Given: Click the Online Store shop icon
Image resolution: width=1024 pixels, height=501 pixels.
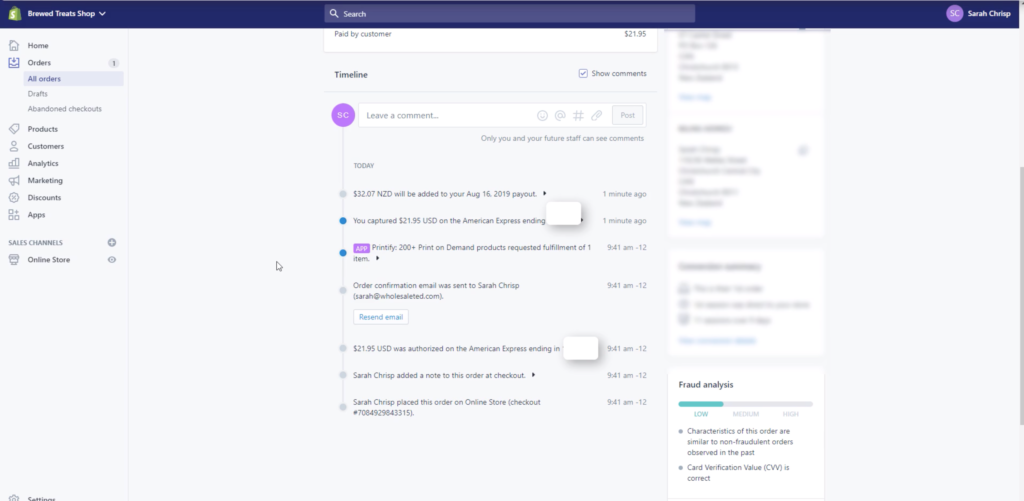Looking at the screenshot, I should pos(14,259).
